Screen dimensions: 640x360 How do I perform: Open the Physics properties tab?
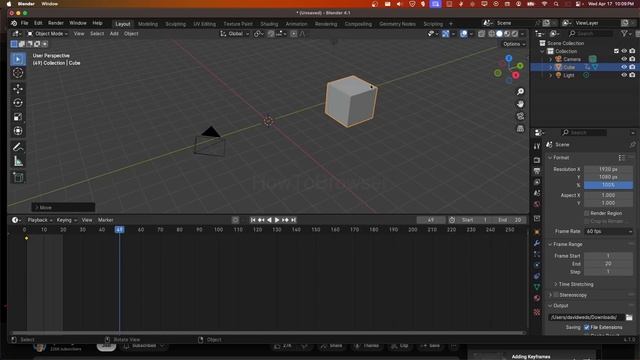click(x=537, y=265)
